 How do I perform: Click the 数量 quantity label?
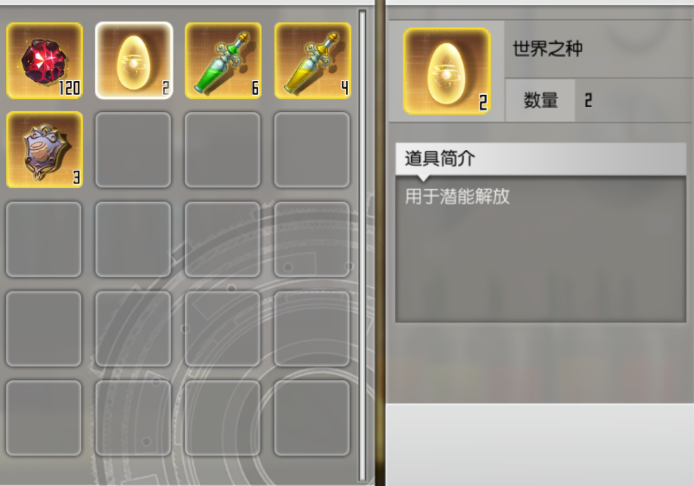point(540,100)
